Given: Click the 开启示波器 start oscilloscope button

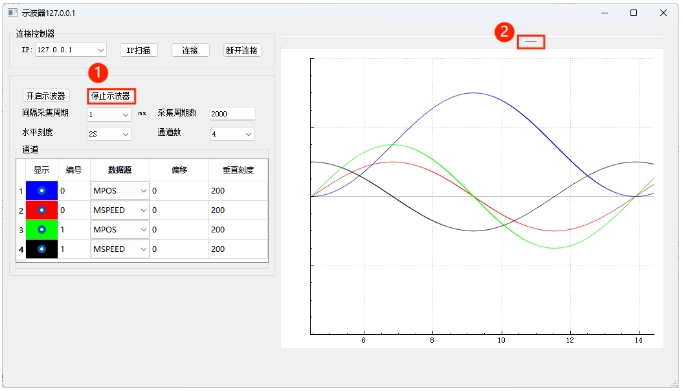Looking at the screenshot, I should point(46,96).
